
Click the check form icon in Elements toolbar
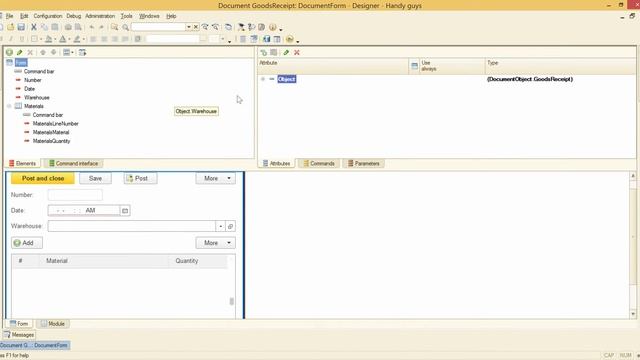(x=82, y=52)
